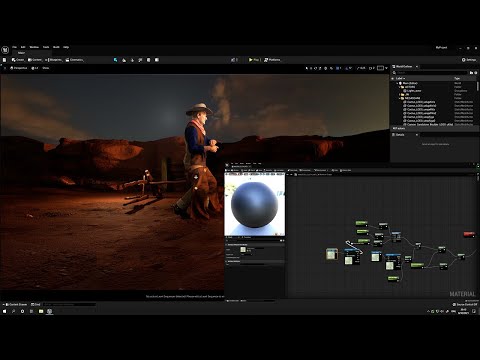Click the console command input field
Screen dimensions: 480x360
click(69, 305)
